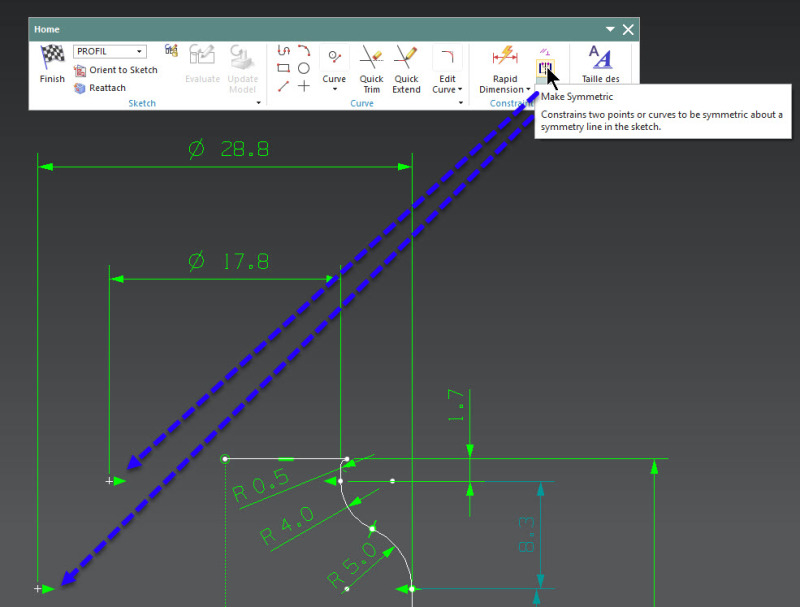Click the Rapid Dimension tool icon

pyautogui.click(x=505, y=57)
